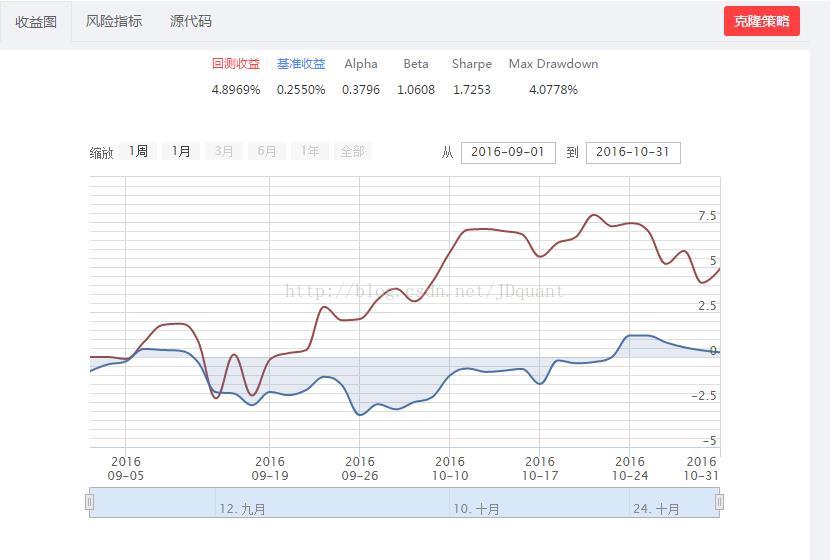Open the 风险指标 tab
This screenshot has height=560, width=830.
pos(114,21)
